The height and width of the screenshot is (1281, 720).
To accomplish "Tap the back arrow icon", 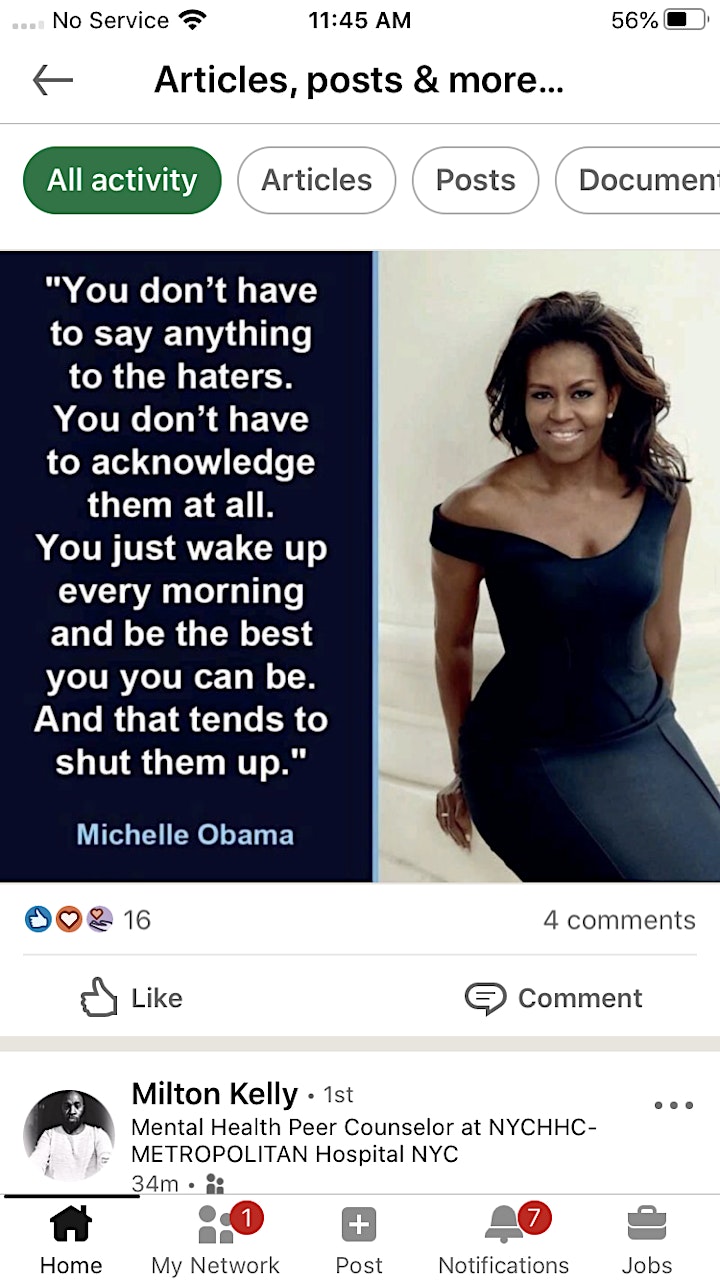I will click(x=53, y=81).
